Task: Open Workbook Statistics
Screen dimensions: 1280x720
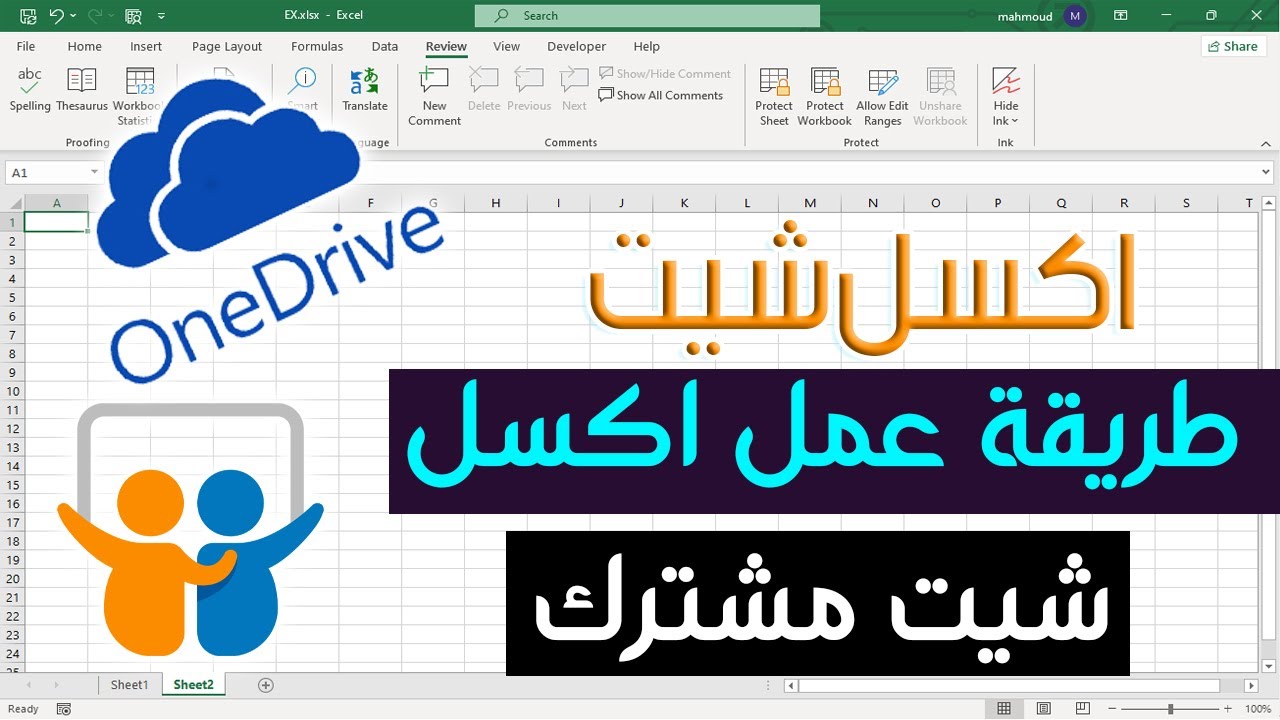Action: pos(140,96)
